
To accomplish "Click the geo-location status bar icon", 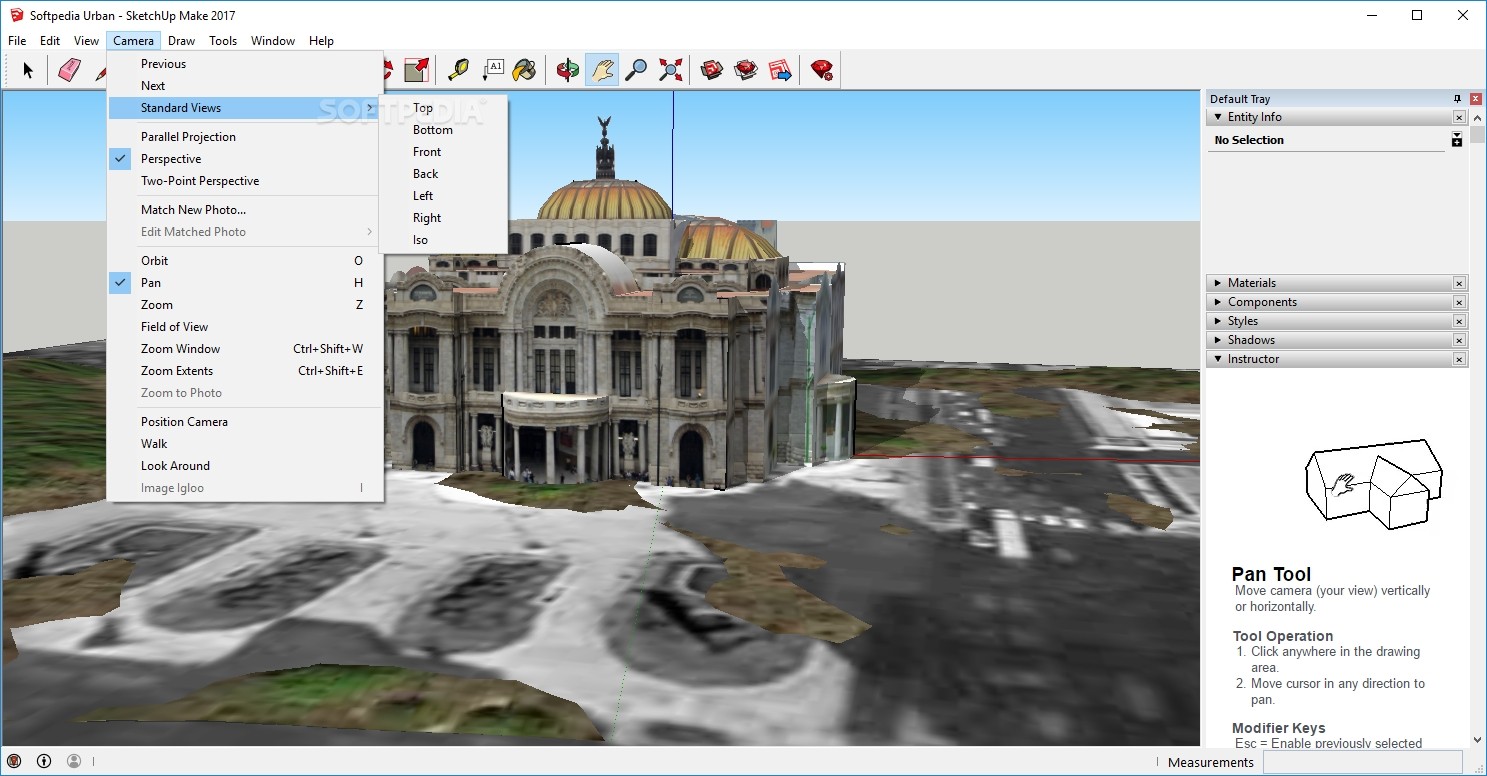I will tap(14, 761).
